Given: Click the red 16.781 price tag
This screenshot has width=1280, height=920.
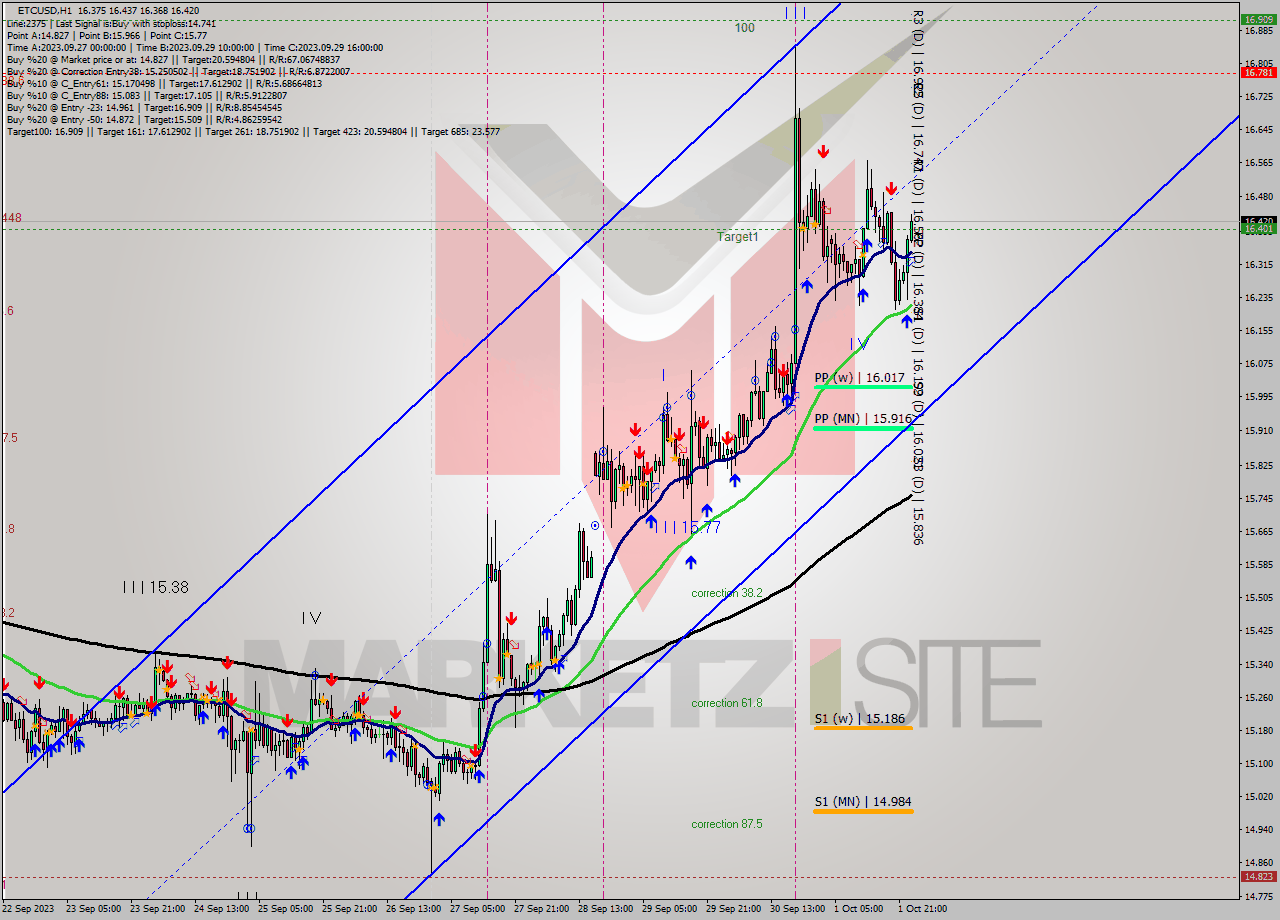Looking at the screenshot, I should 1258,72.
